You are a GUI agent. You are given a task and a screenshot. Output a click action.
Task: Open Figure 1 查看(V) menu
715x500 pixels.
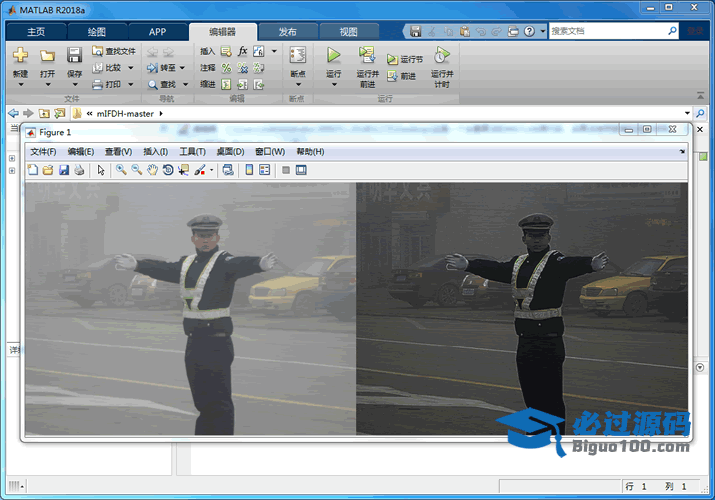pos(119,152)
